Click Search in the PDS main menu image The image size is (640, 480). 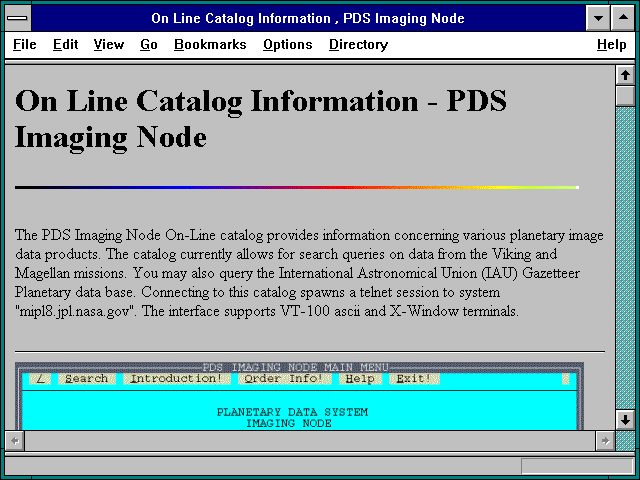click(x=87, y=379)
